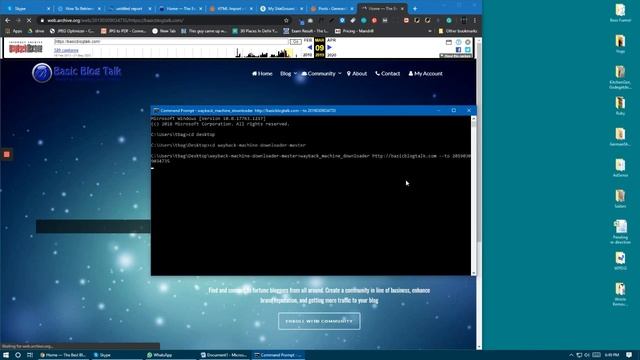Switch to the HTML Import tab
This screenshot has height=360, width=640.
(230, 8)
